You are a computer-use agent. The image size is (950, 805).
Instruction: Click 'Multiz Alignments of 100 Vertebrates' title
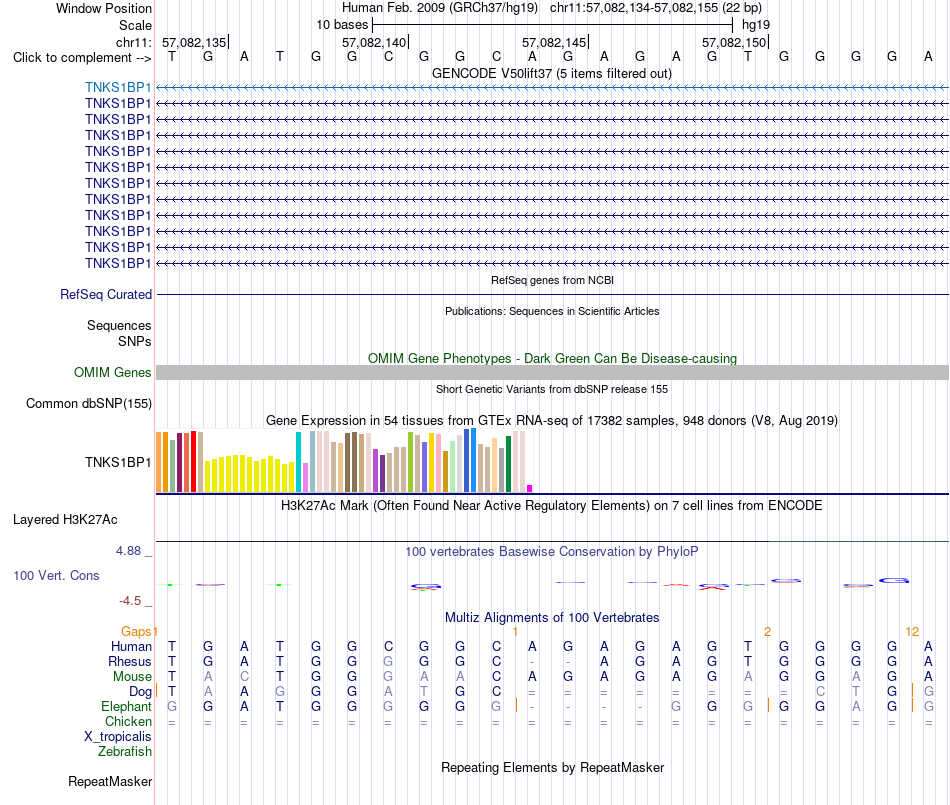click(552, 617)
